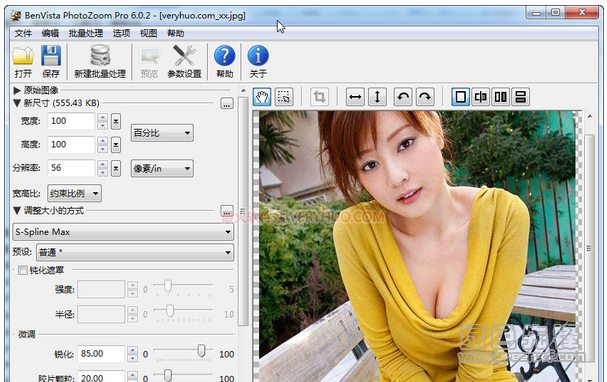Click the crop tool icon
The width and height of the screenshot is (607, 382).
point(319,97)
